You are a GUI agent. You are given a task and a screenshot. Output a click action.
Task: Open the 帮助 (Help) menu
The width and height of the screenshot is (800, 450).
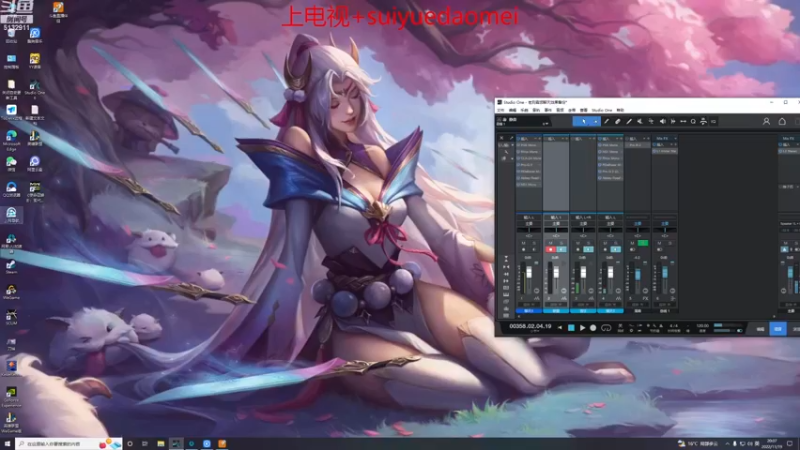coord(620,110)
